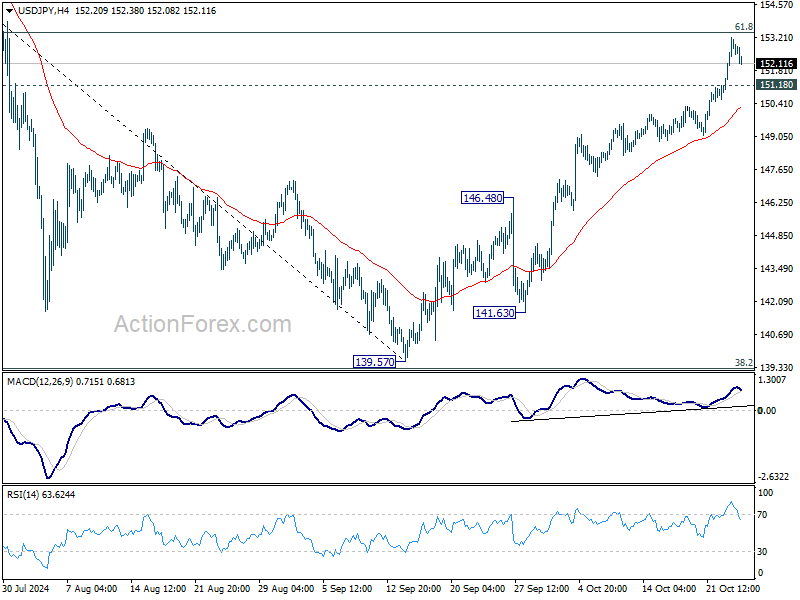Select the USDJPY,H4 symbol title text
Image resolution: width=800 pixels, height=600 pixels.
point(43,11)
